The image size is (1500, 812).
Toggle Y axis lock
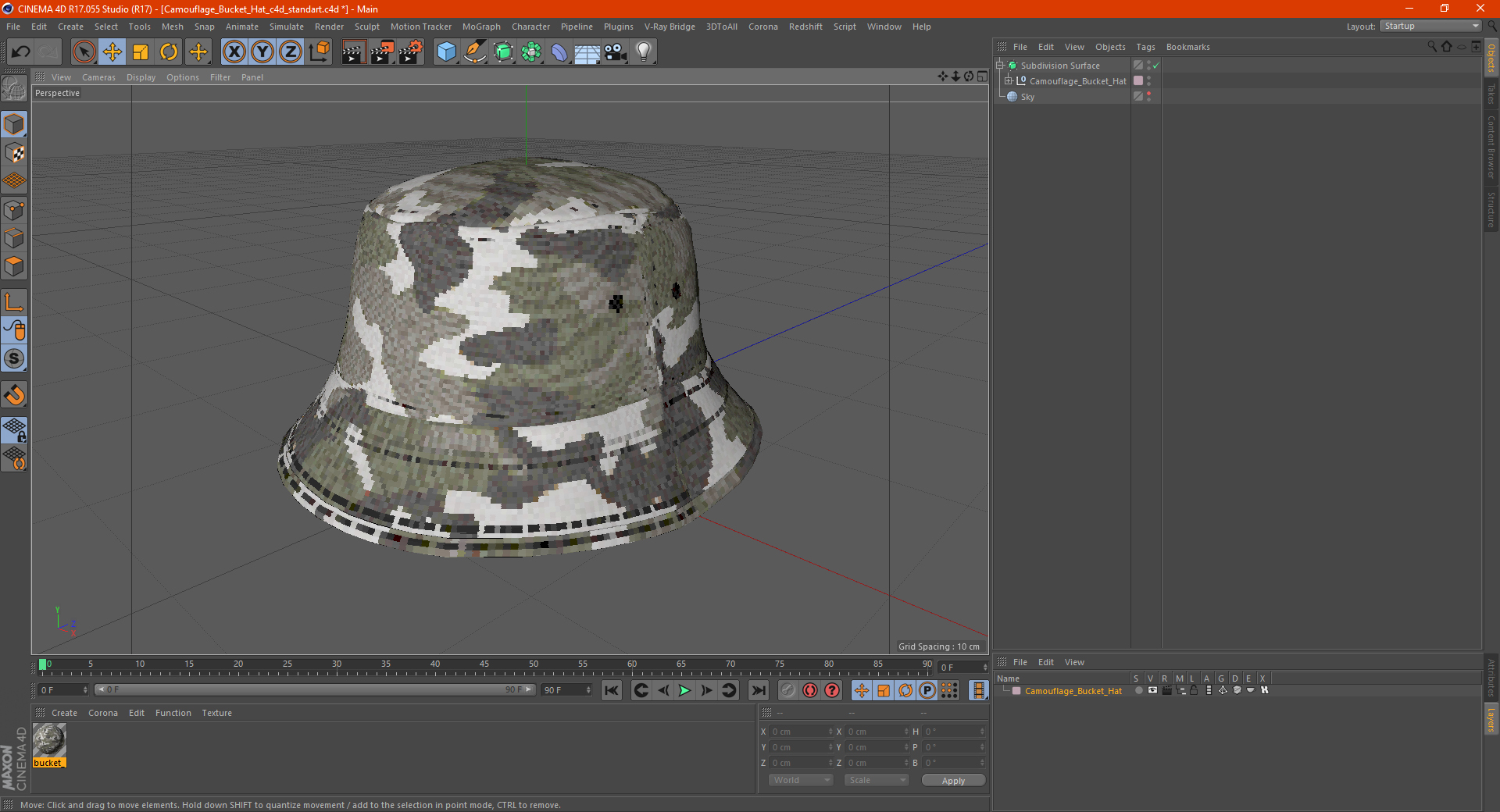262,52
